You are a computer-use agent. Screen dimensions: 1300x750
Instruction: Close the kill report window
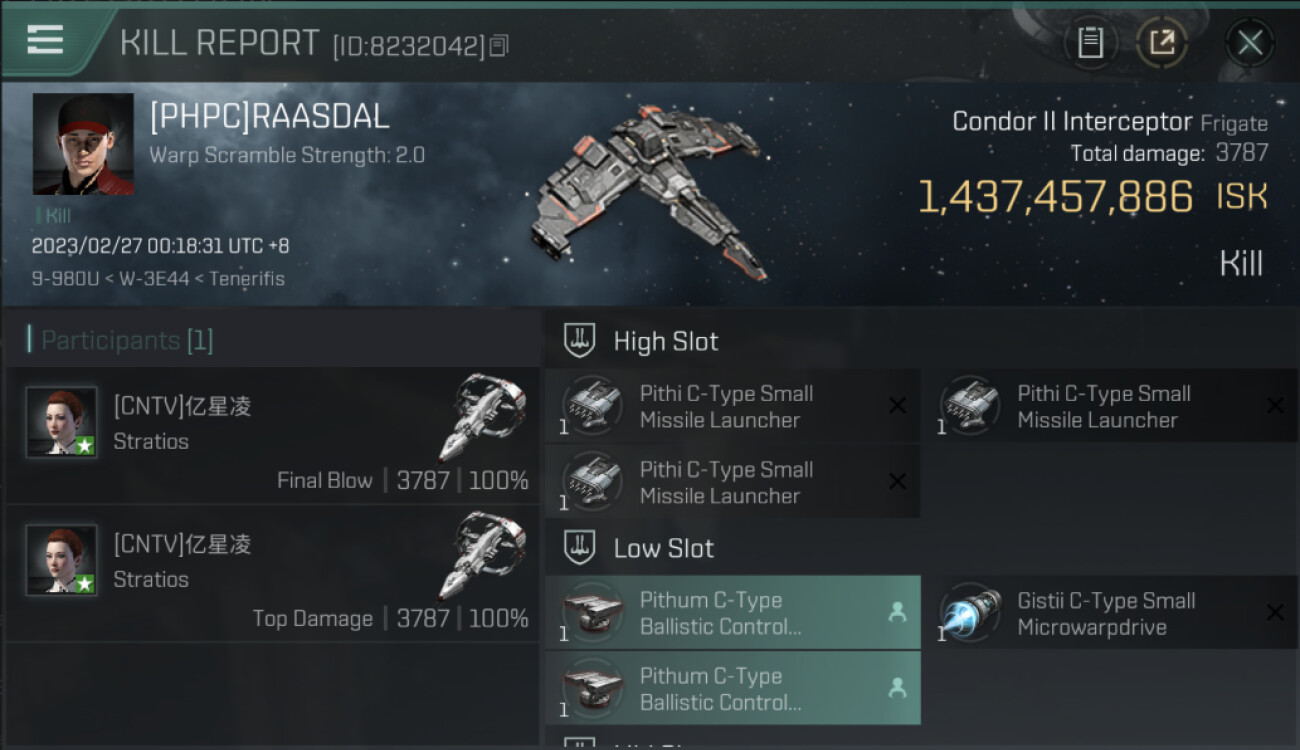tap(1249, 43)
